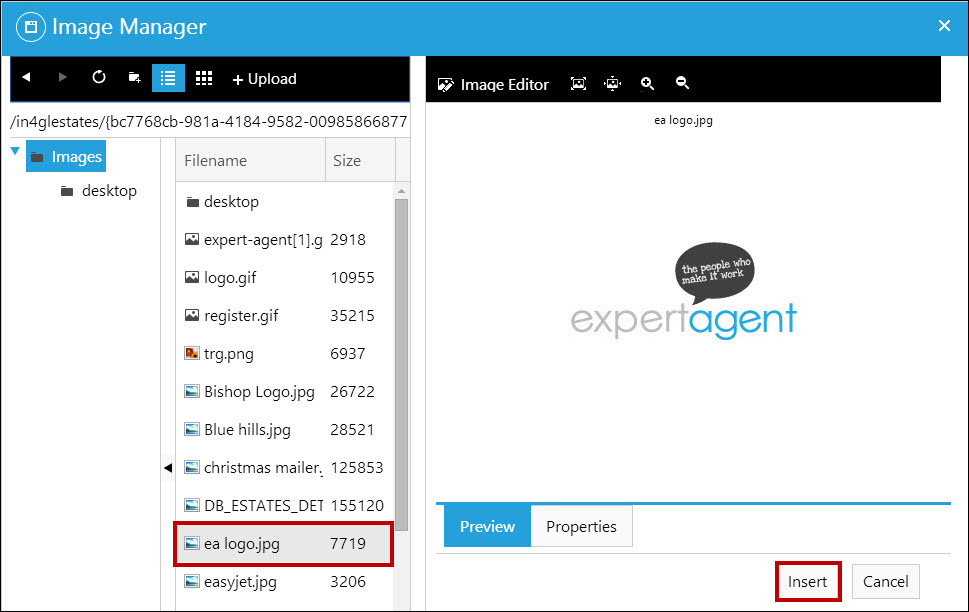
Task: Click the folder path field
Action: coord(209,122)
